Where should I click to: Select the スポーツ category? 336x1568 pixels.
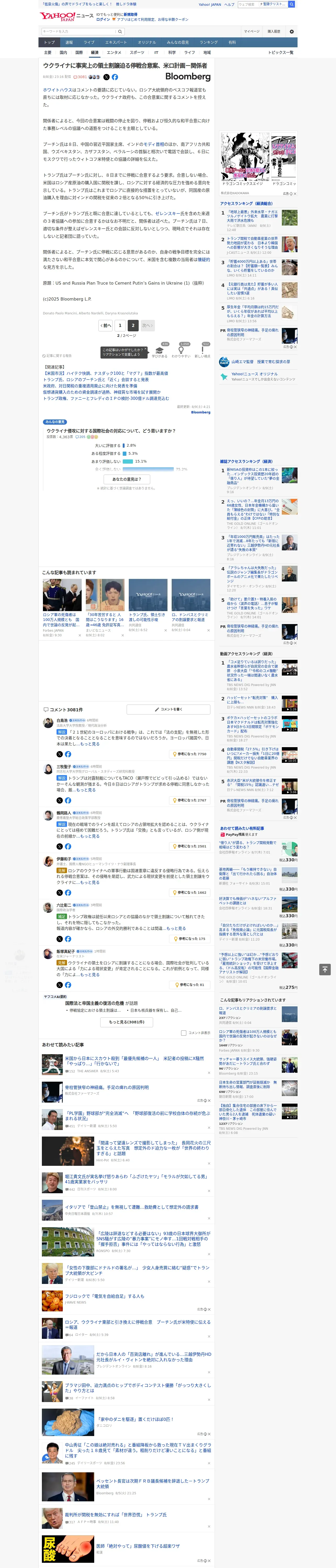137,52
